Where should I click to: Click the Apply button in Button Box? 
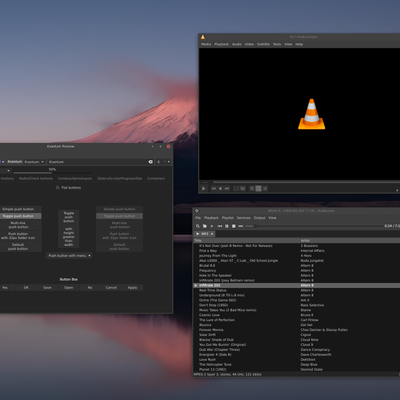[x=133, y=287]
